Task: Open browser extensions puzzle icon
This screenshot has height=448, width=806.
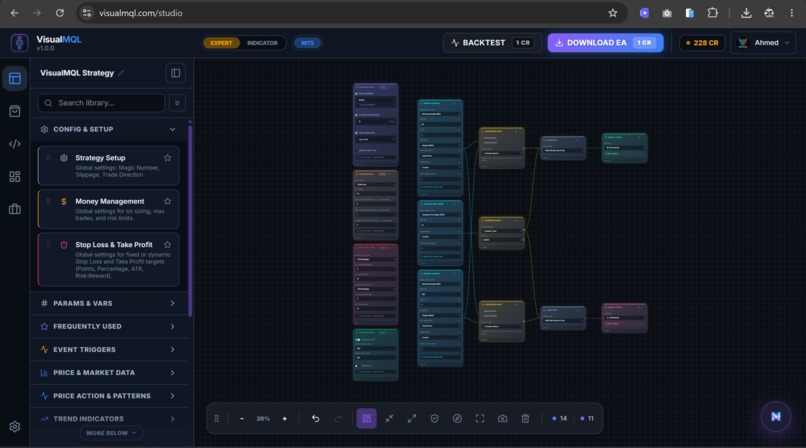Action: pyautogui.click(x=712, y=13)
